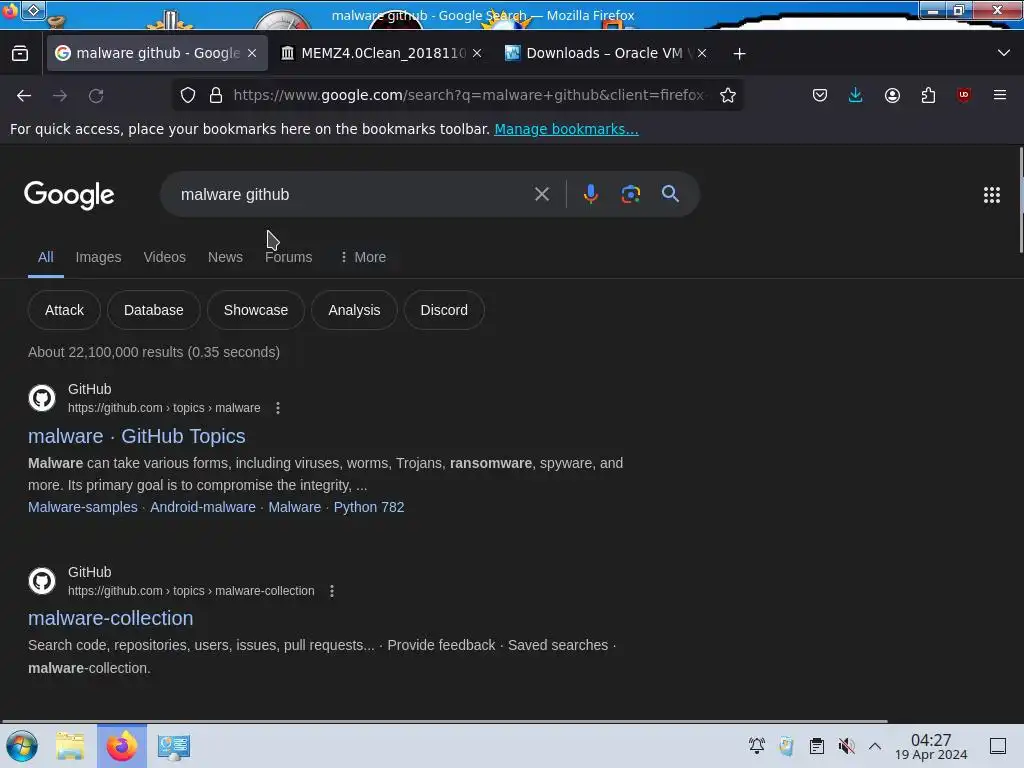Open the taskbar clock showing 04:27
The image size is (1024, 768).
(931, 746)
